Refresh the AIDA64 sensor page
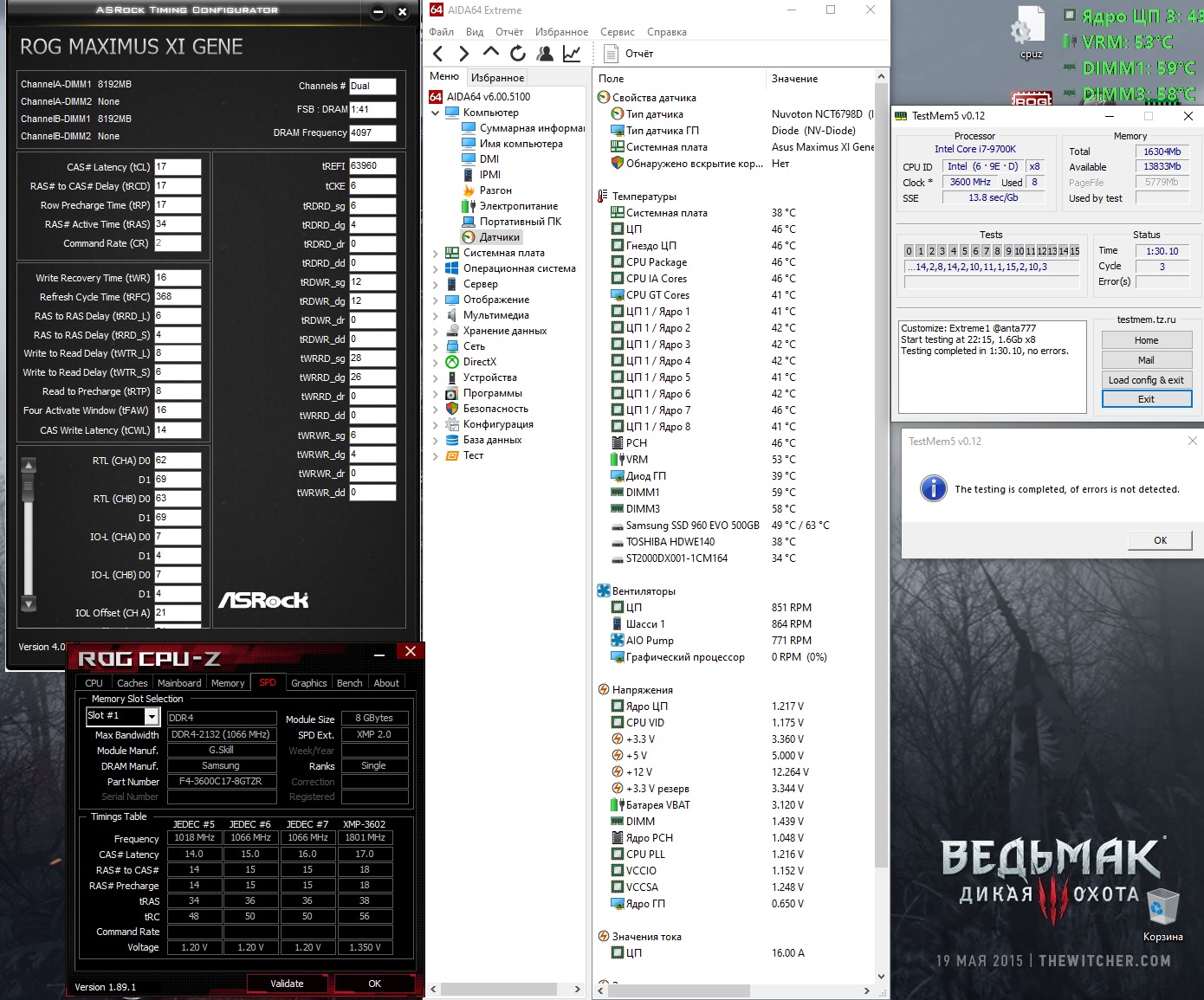This screenshot has height=1000, width=1204. (518, 54)
